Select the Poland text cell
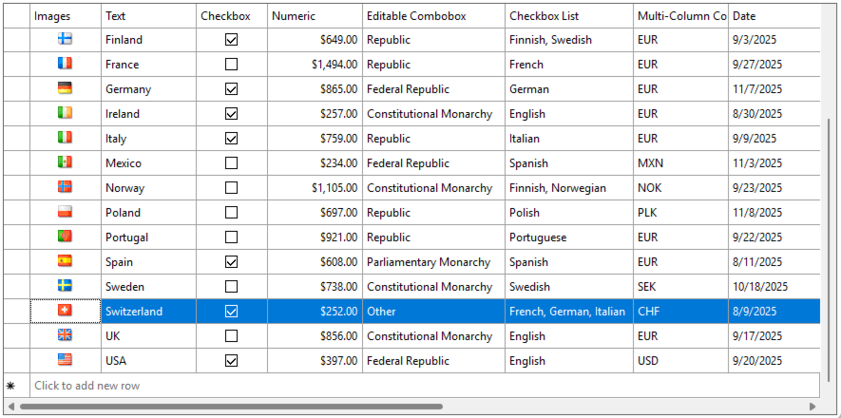 point(148,212)
